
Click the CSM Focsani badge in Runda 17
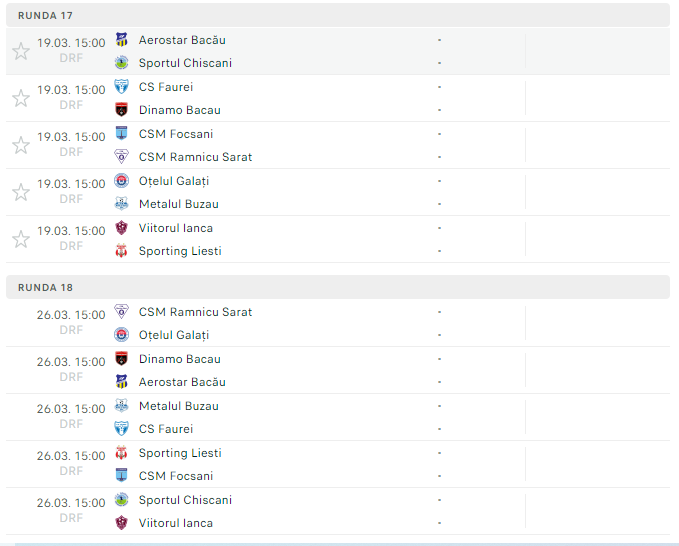(122, 134)
